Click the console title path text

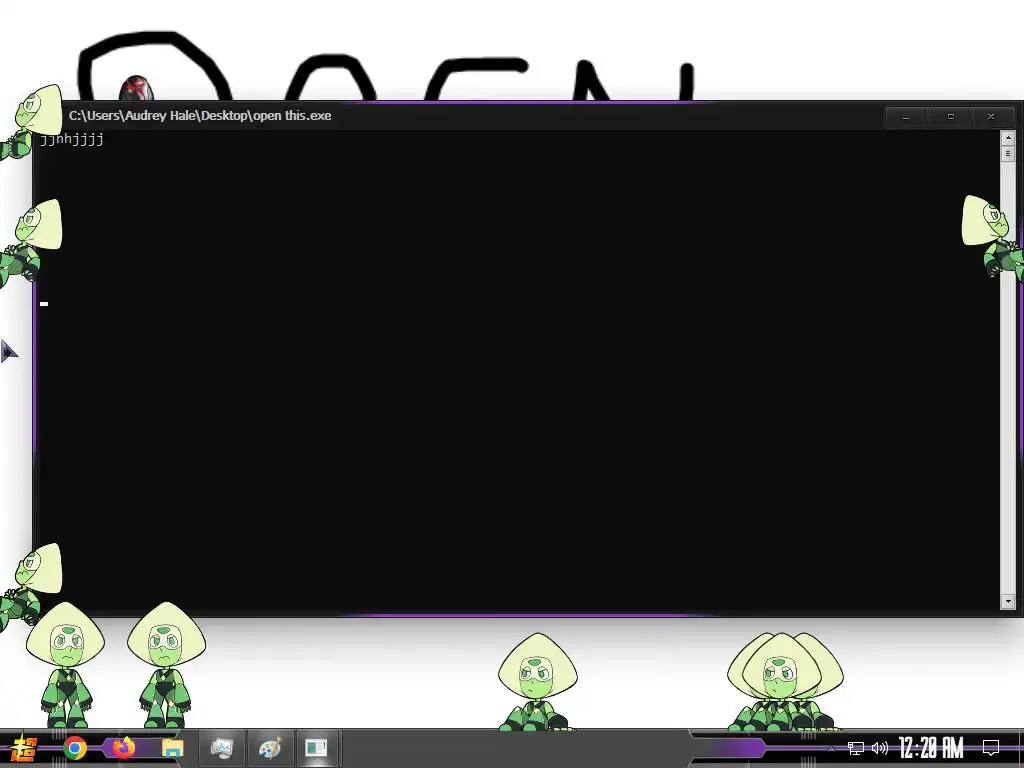point(200,116)
